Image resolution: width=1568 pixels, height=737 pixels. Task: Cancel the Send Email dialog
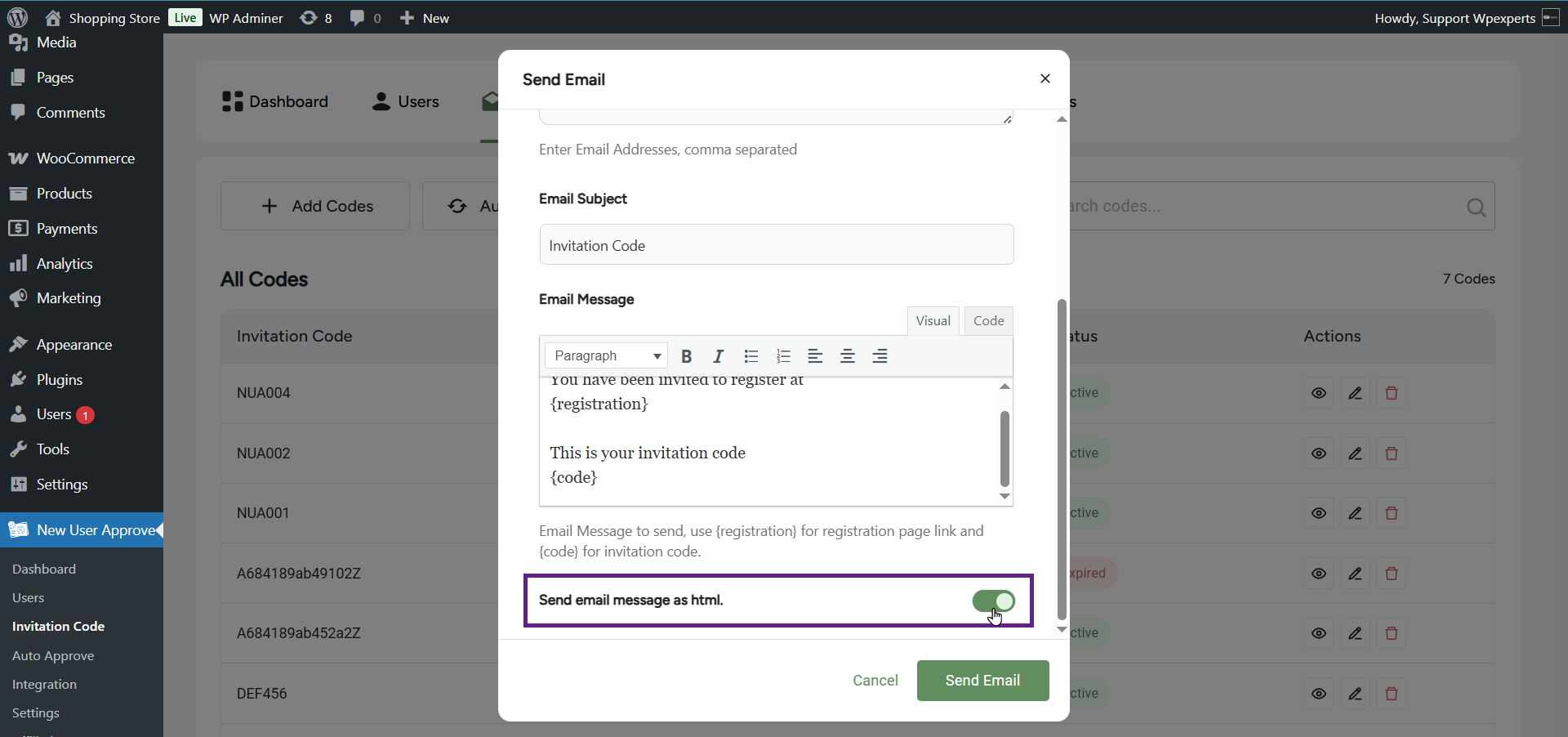875,681
